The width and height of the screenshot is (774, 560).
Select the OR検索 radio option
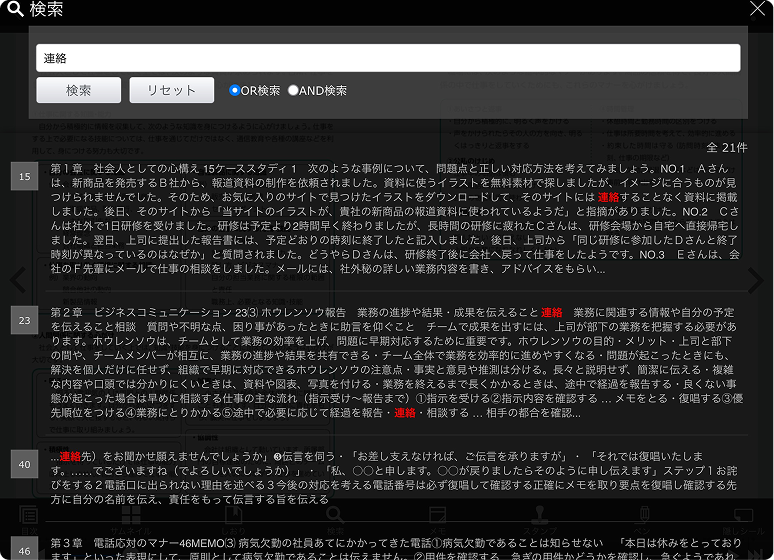tap(235, 90)
